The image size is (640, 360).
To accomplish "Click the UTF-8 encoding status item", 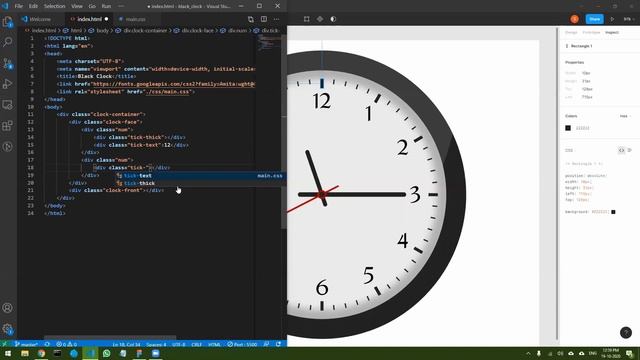I will 178,344.
